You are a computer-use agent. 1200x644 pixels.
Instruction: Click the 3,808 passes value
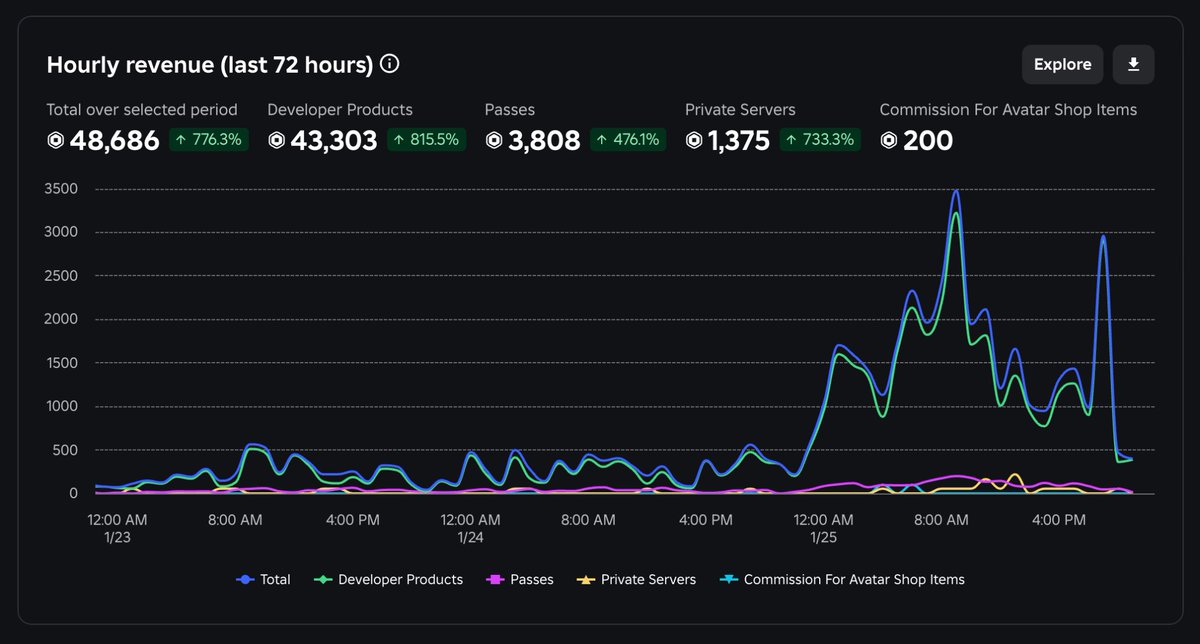click(x=544, y=141)
